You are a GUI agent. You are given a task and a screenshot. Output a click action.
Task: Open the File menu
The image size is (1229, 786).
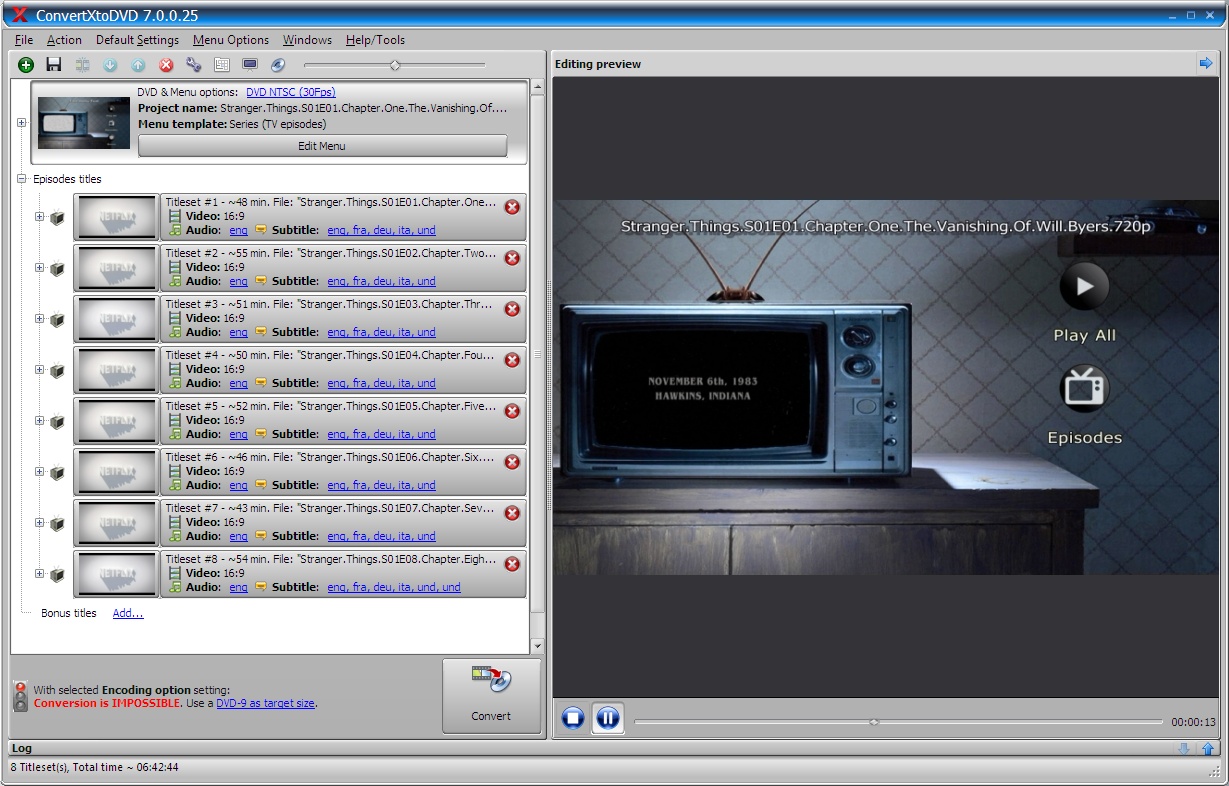24,40
